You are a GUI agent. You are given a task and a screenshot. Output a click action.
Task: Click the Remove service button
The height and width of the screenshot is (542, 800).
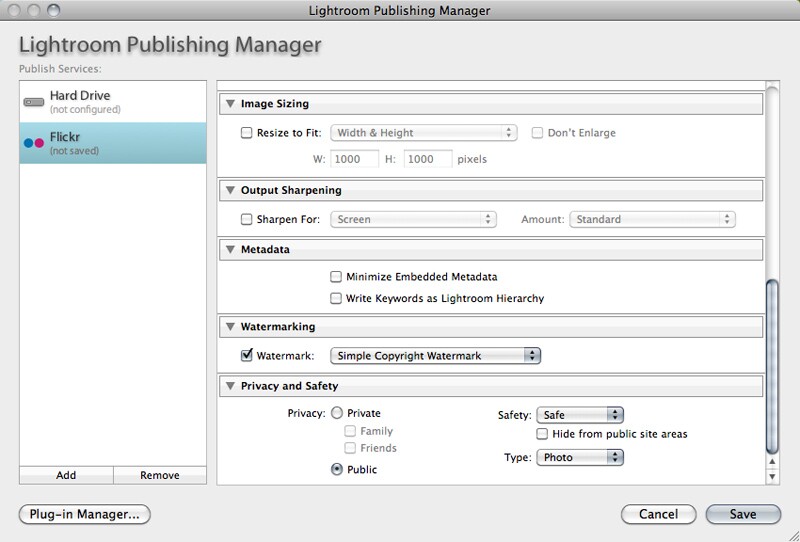tap(160, 475)
